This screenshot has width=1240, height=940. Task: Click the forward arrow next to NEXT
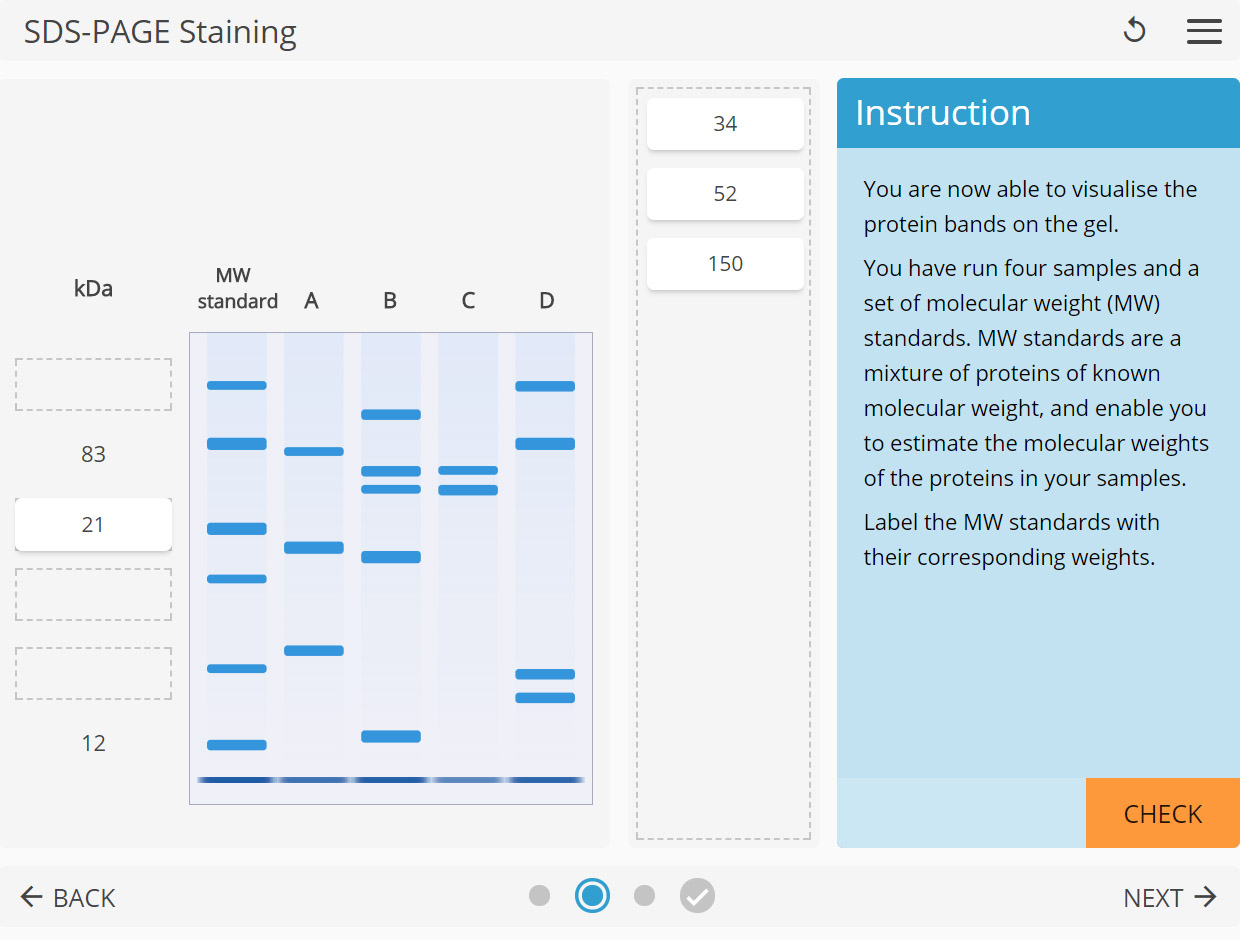click(x=1208, y=897)
